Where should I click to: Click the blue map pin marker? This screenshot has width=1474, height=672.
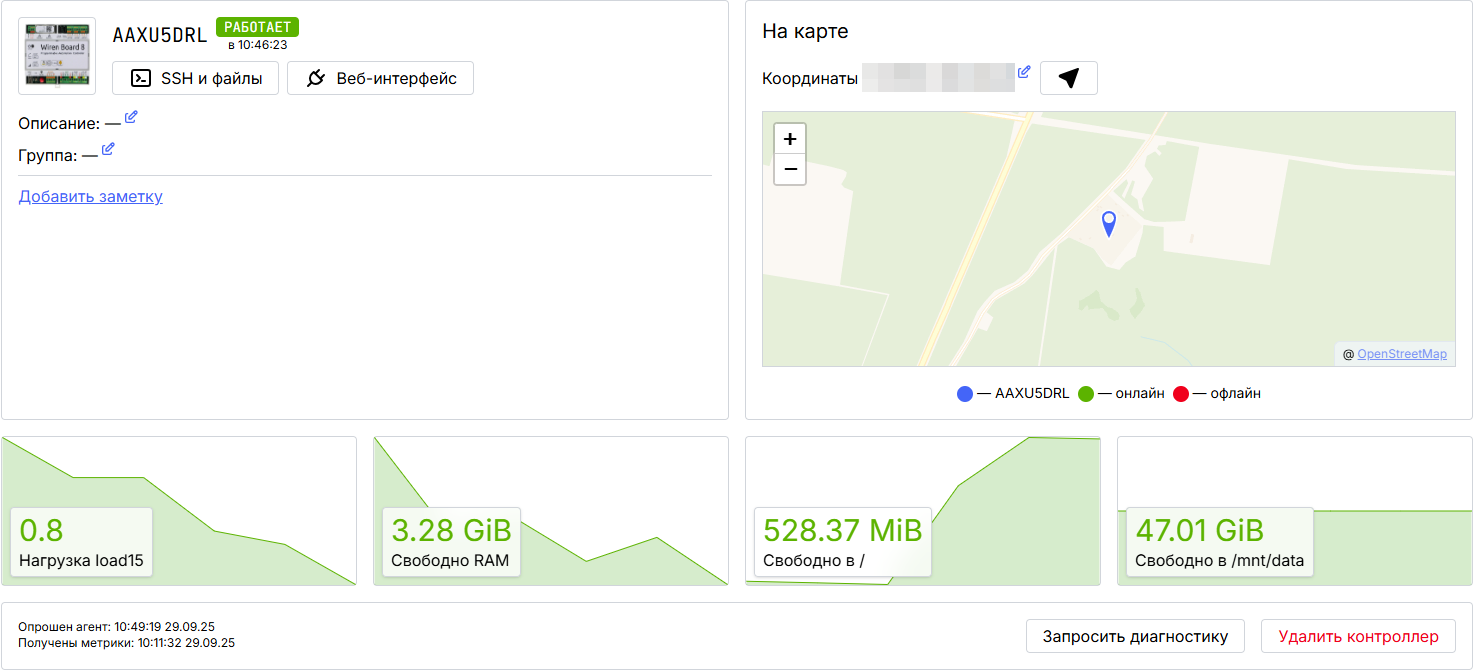[1108, 223]
